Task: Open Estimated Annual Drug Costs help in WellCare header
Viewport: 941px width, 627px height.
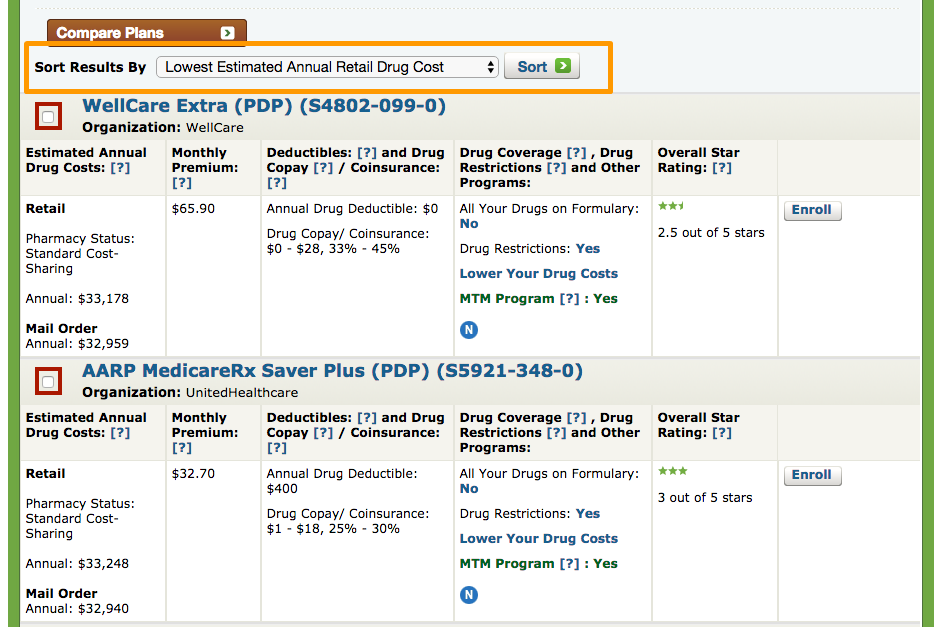Action: coord(120,168)
